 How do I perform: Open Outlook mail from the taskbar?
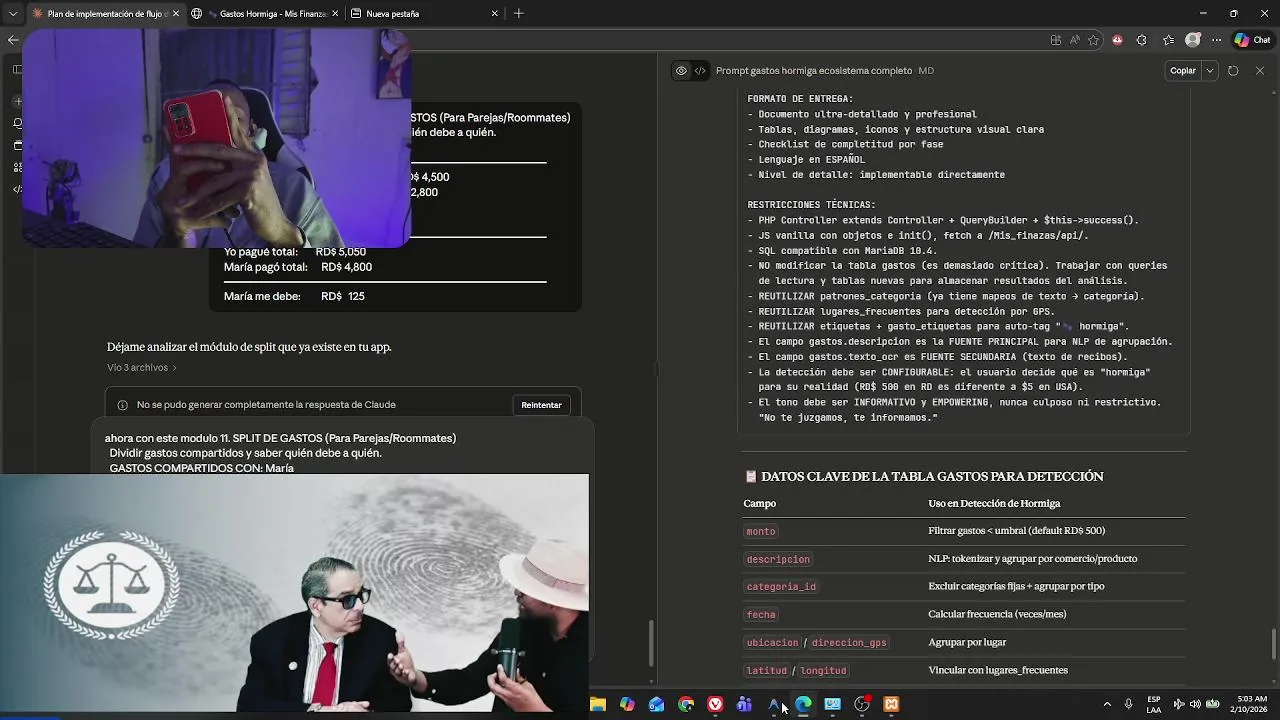pos(656,705)
